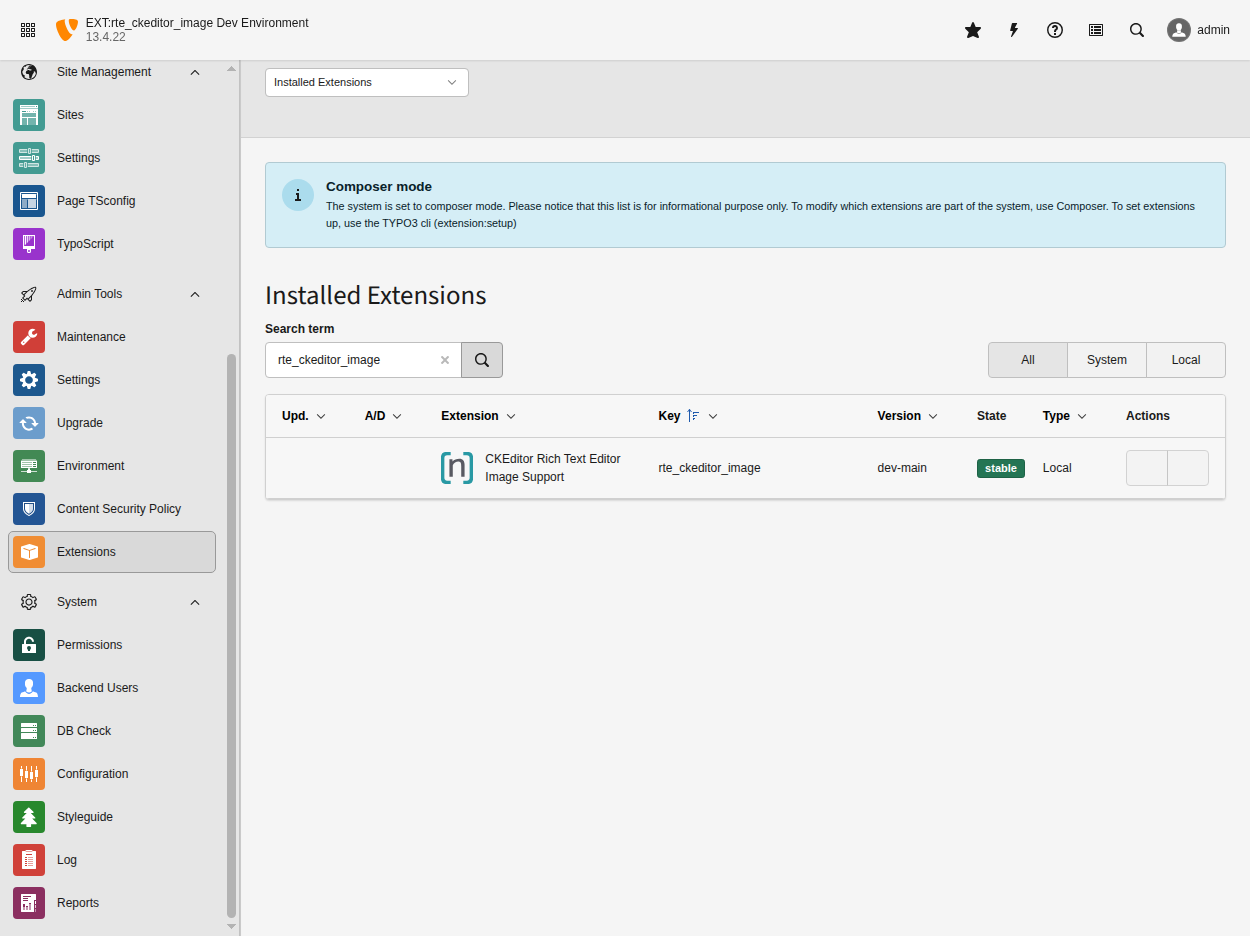Open the Styleguide module
This screenshot has height=936, width=1250.
tap(84, 816)
